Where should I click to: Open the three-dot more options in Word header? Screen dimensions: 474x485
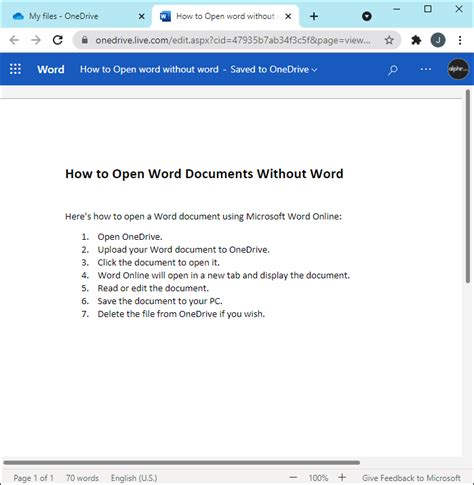click(426, 69)
